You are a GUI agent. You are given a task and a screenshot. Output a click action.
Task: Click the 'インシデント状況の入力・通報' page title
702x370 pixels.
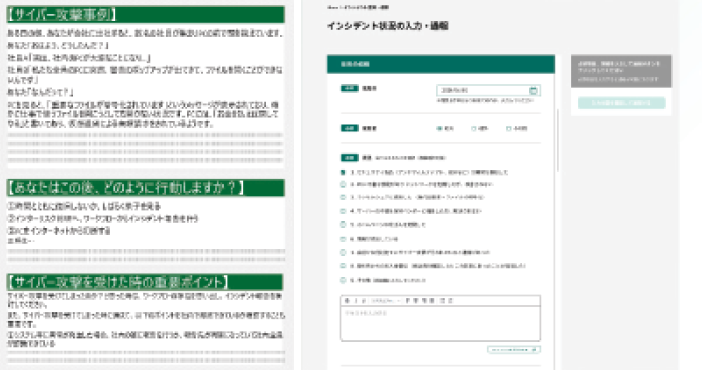tap(387, 26)
